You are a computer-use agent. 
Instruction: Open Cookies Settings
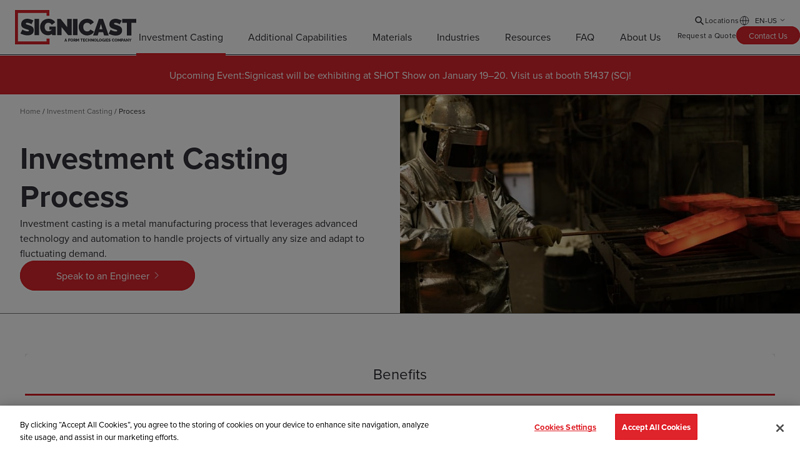[565, 428]
